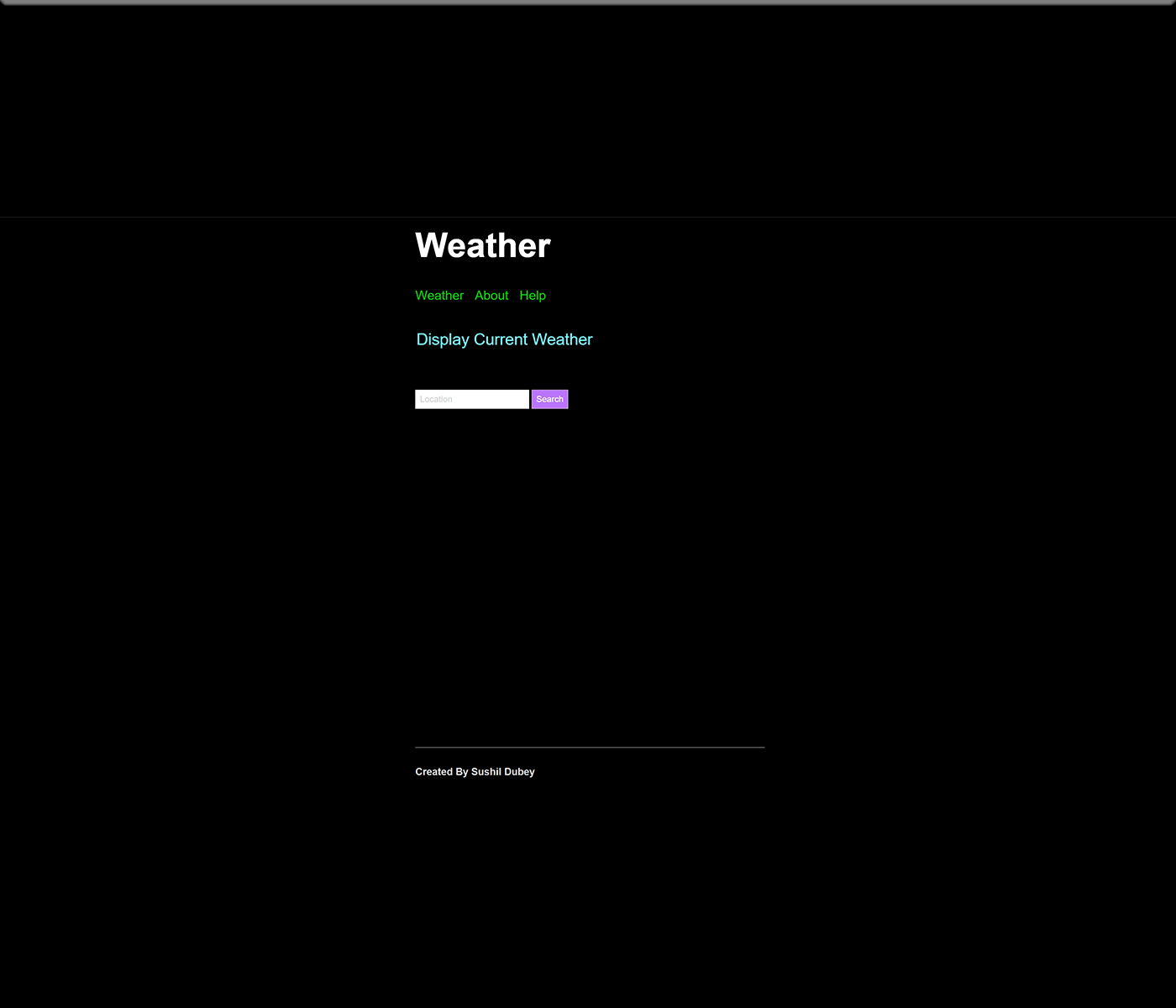Open the About page
The width and height of the screenshot is (1176, 1008).
click(x=491, y=296)
